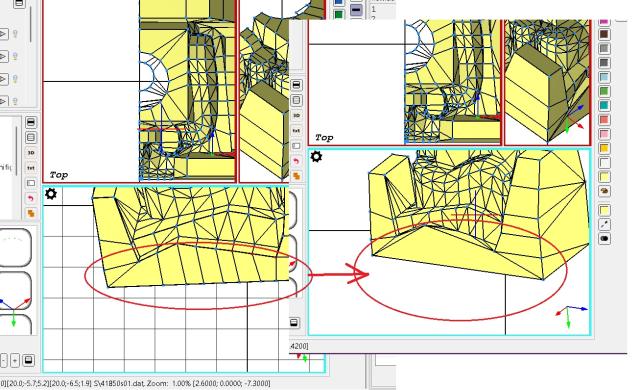Screen dimensions: 640x390
Task: Select the orange-yellow color swatch
Action: [604, 148]
